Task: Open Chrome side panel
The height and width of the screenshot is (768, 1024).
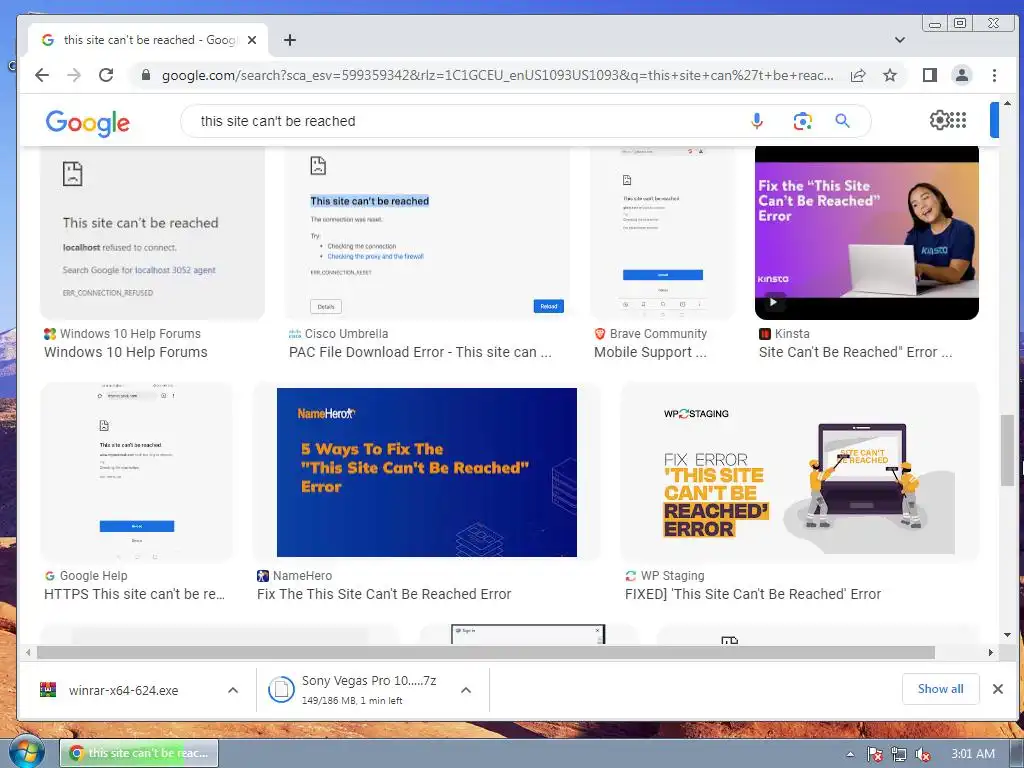Action: click(x=930, y=75)
